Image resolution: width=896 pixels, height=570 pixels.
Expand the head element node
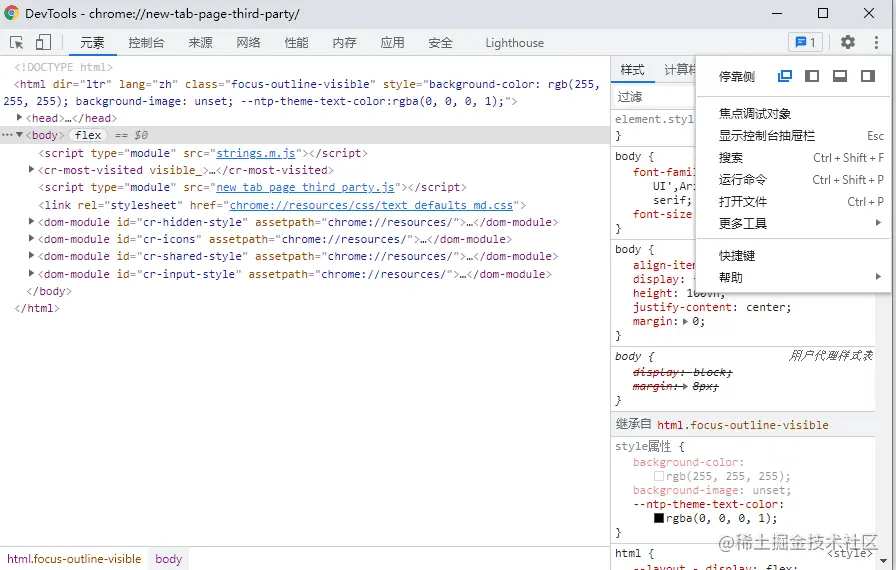pos(19,117)
